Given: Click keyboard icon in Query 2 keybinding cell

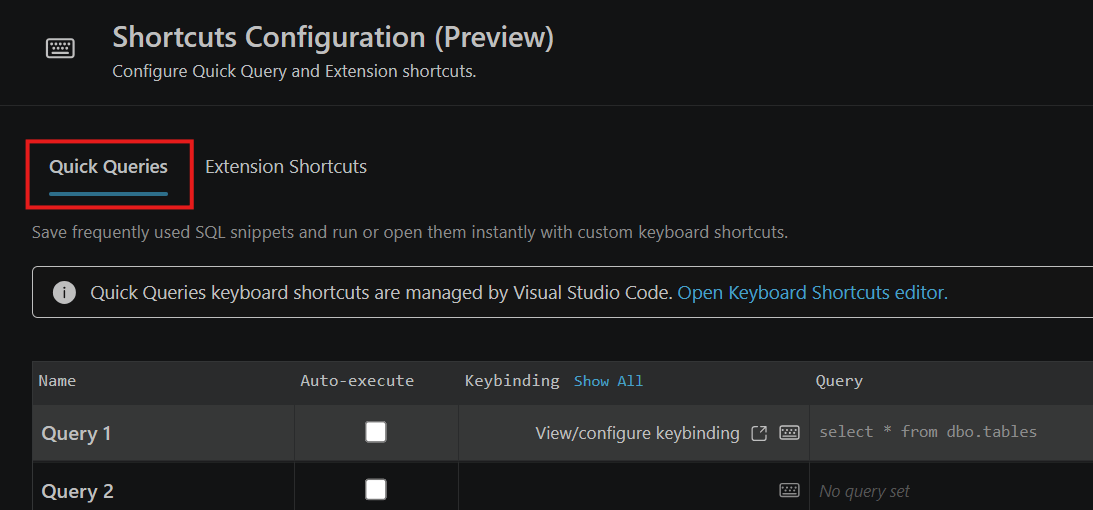Looking at the screenshot, I should tap(789, 490).
